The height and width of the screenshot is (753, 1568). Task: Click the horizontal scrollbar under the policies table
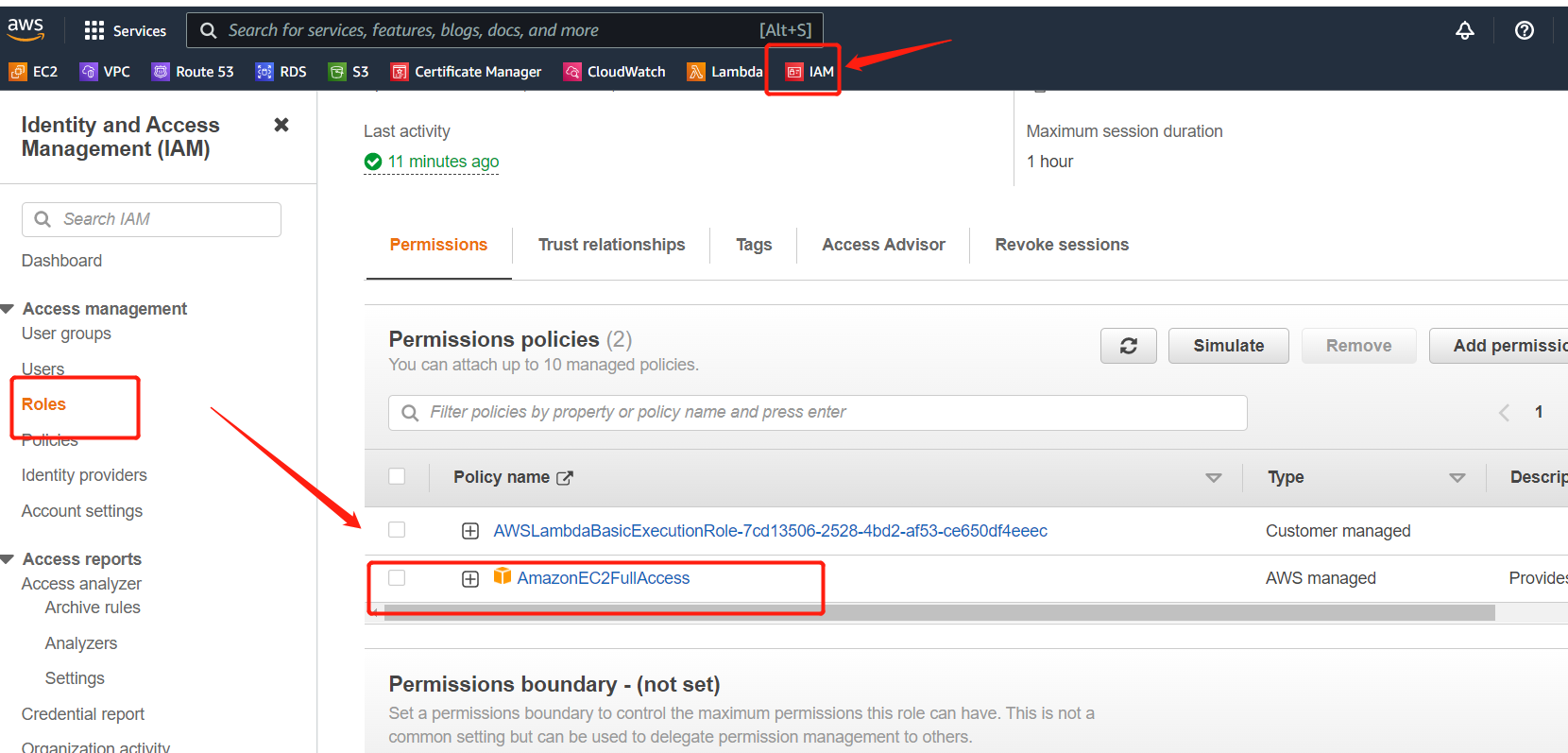[x=935, y=613]
